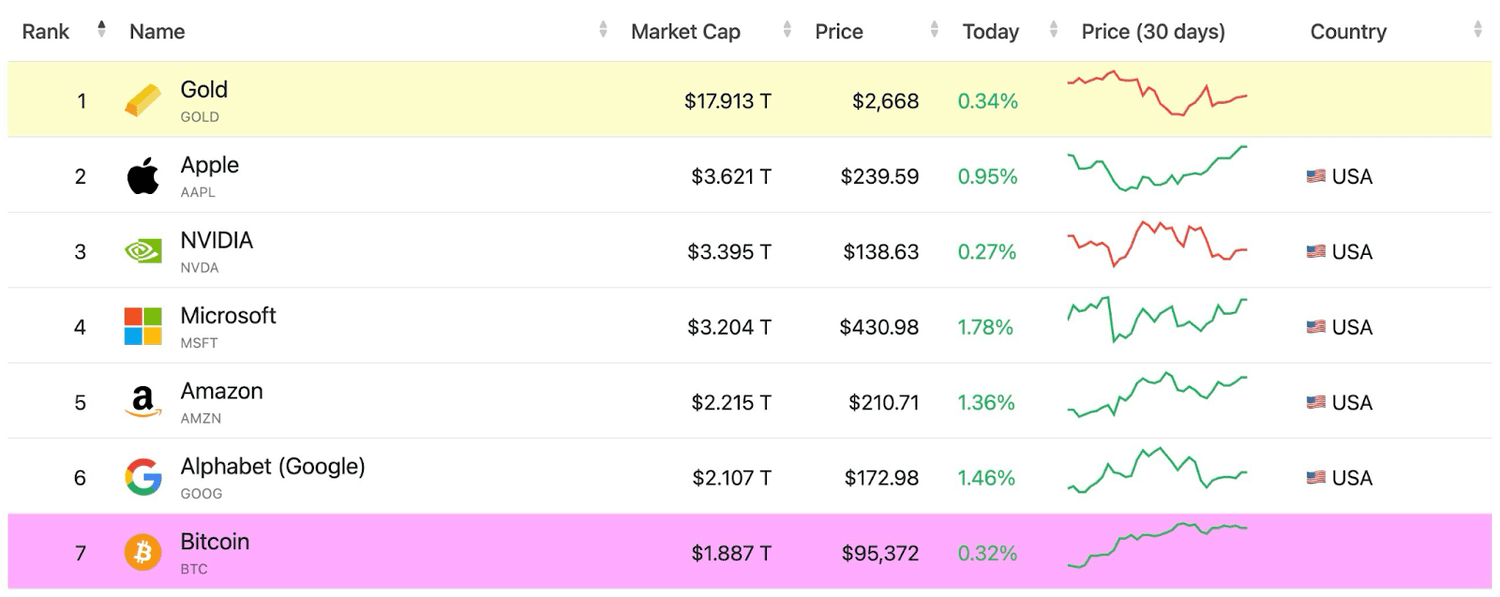Click Alphabet's price $172.98
Screen dimensions: 1500x597
(x=881, y=478)
